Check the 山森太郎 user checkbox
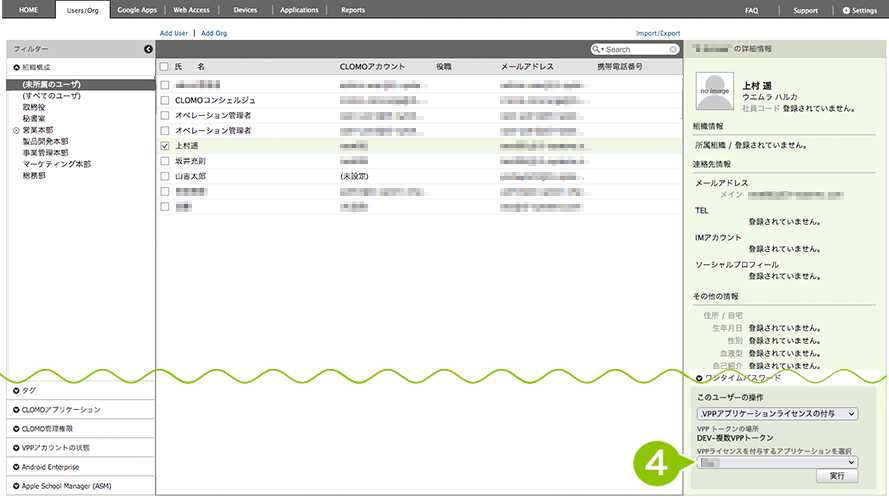 tap(164, 175)
